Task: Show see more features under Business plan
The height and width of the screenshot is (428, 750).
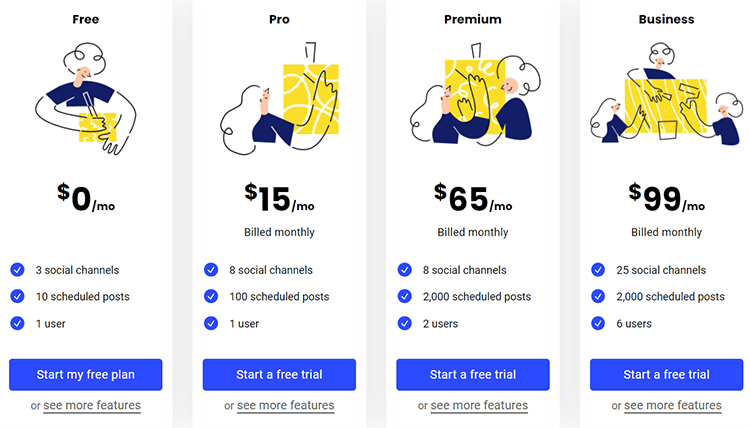Action: 672,406
